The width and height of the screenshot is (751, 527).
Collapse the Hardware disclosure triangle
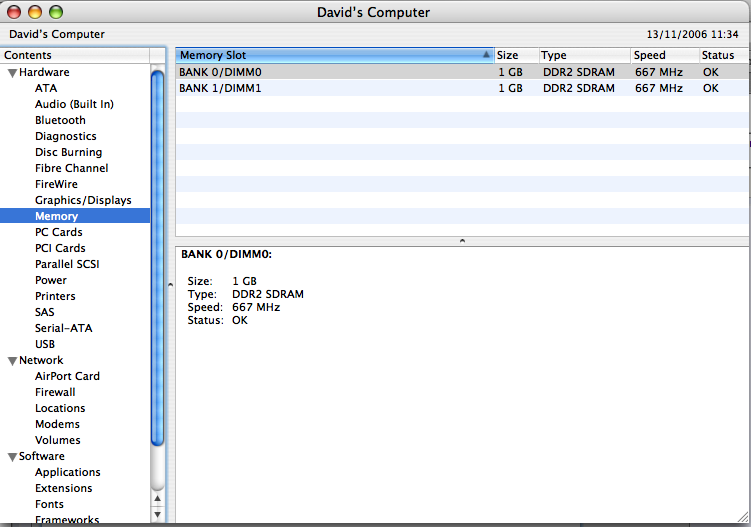pos(12,73)
